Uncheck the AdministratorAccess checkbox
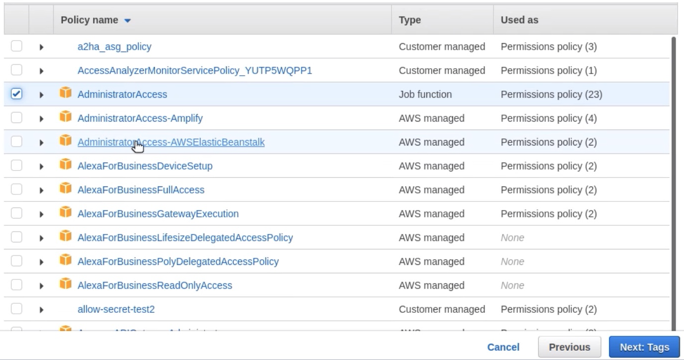 17,94
